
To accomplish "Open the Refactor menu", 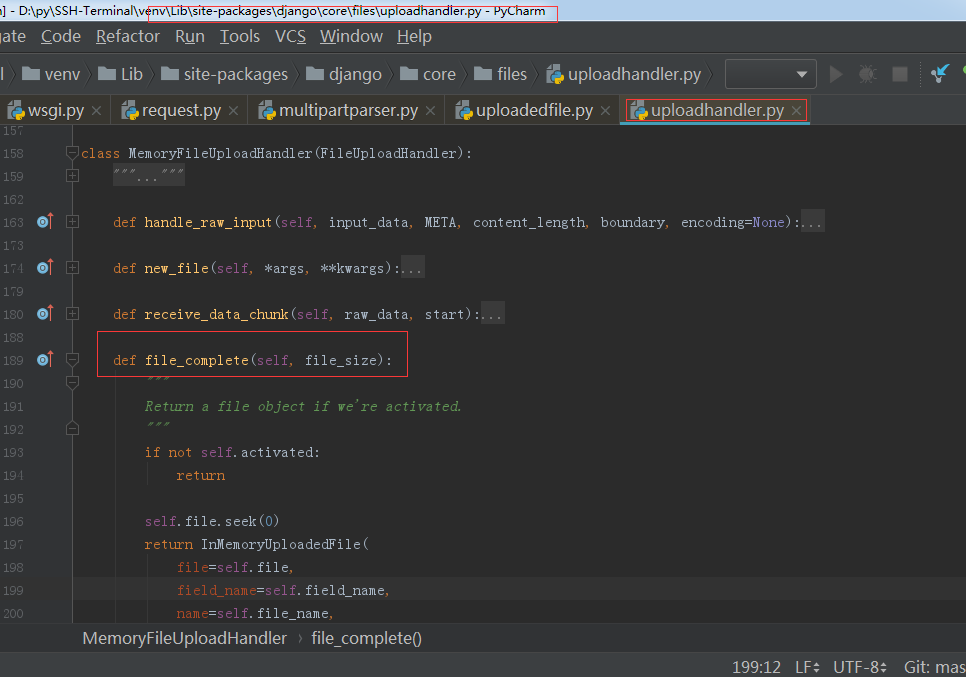I will [x=128, y=37].
